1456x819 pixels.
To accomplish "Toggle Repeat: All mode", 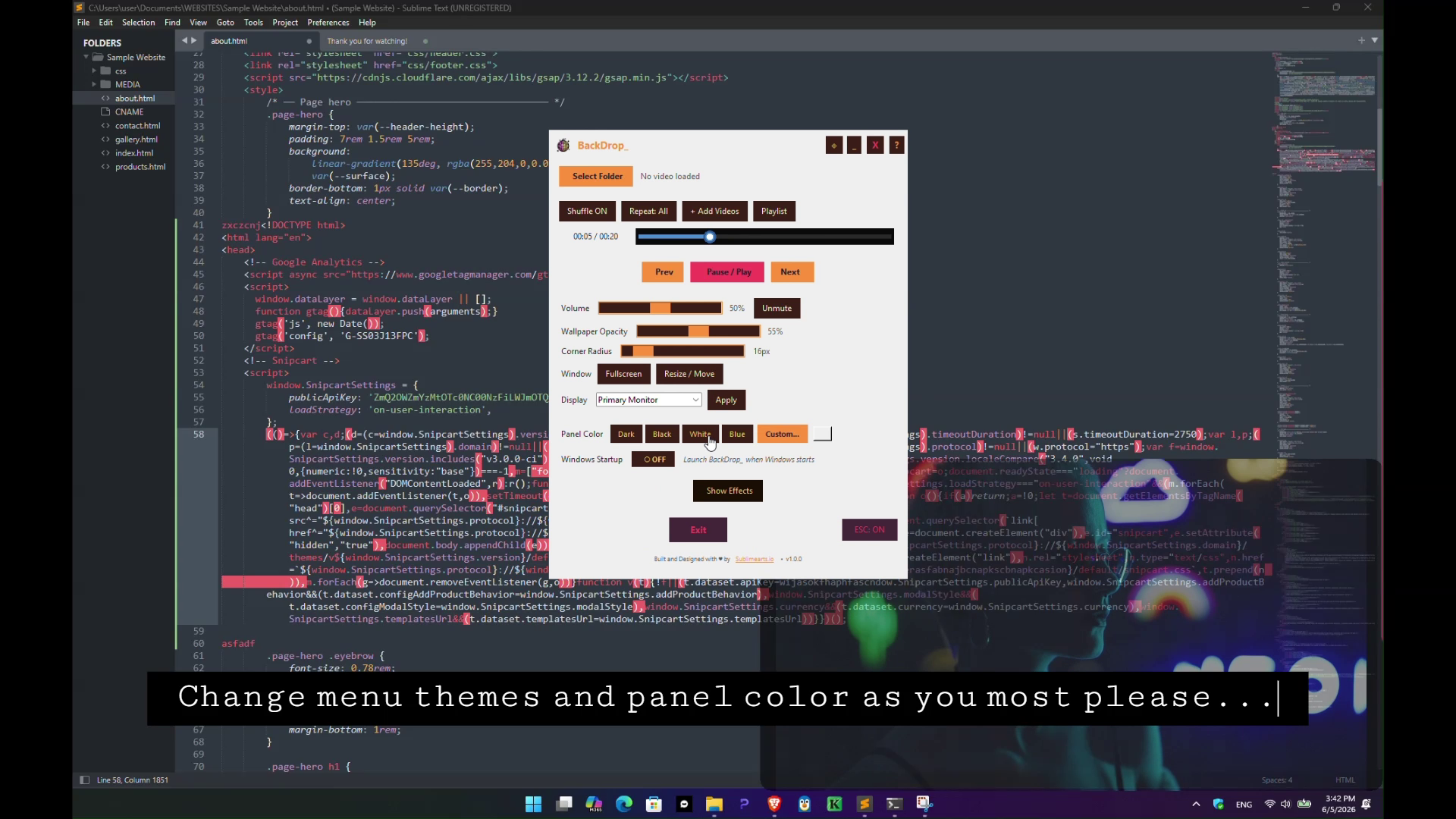I will (648, 211).
